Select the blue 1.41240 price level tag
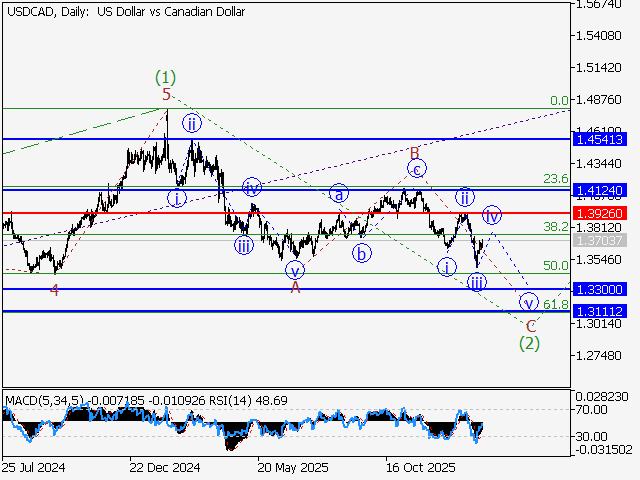This screenshot has height=480, width=640. [x=600, y=190]
